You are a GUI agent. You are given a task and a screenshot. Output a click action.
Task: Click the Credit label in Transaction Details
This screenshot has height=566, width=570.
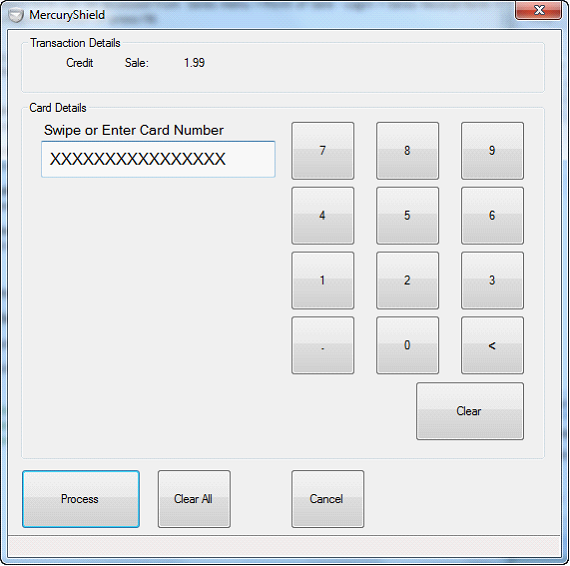(80, 63)
